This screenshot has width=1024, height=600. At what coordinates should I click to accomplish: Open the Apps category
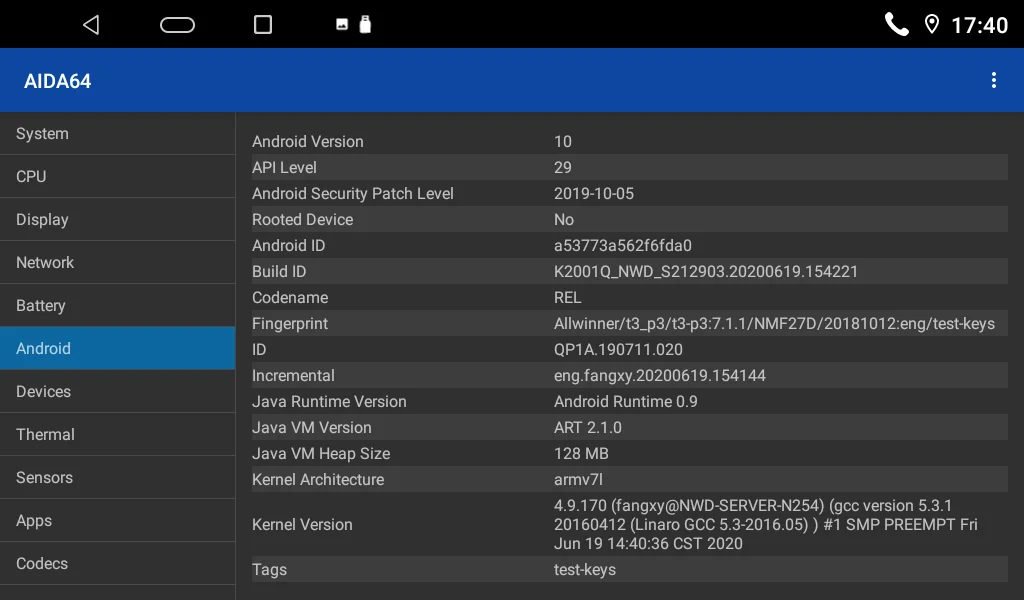coord(118,520)
